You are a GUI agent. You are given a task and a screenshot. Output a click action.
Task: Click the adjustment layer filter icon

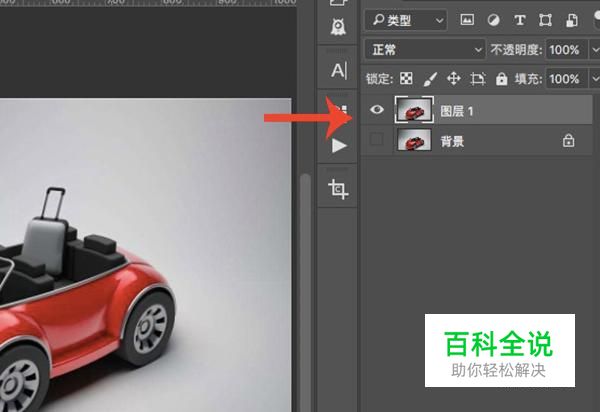point(492,20)
